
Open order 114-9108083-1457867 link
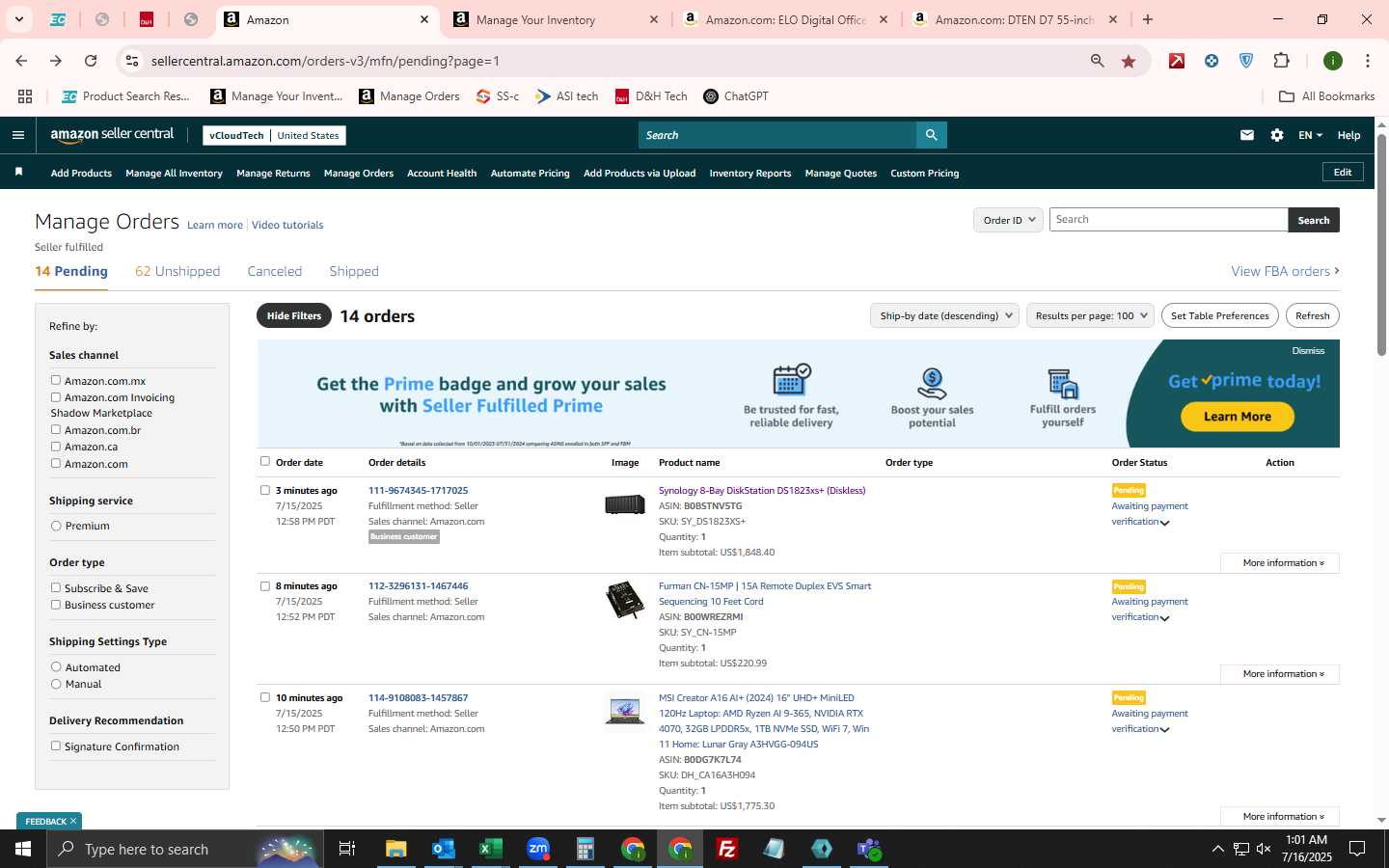pos(418,697)
